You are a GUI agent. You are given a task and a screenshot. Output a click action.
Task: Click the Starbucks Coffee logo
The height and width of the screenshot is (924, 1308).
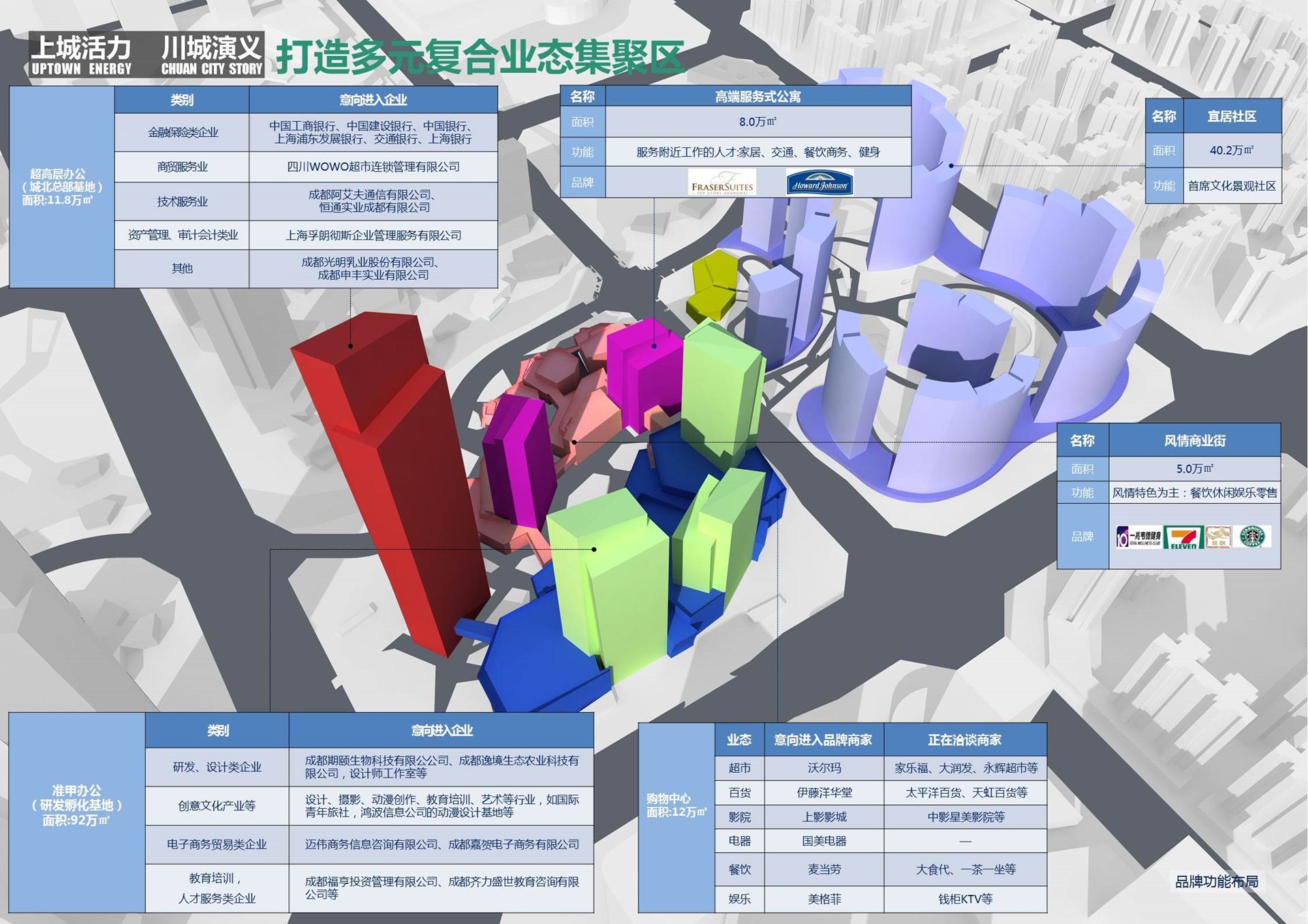(x=1253, y=537)
